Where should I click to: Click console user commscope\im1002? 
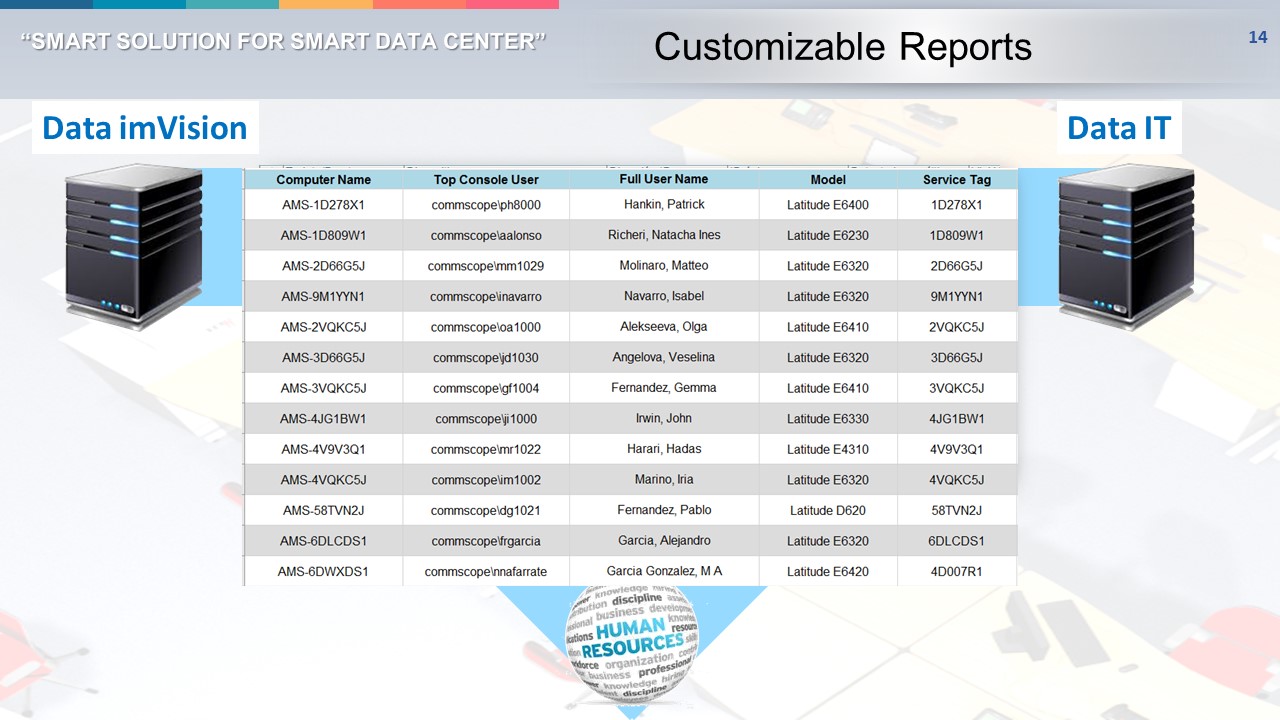coord(486,480)
